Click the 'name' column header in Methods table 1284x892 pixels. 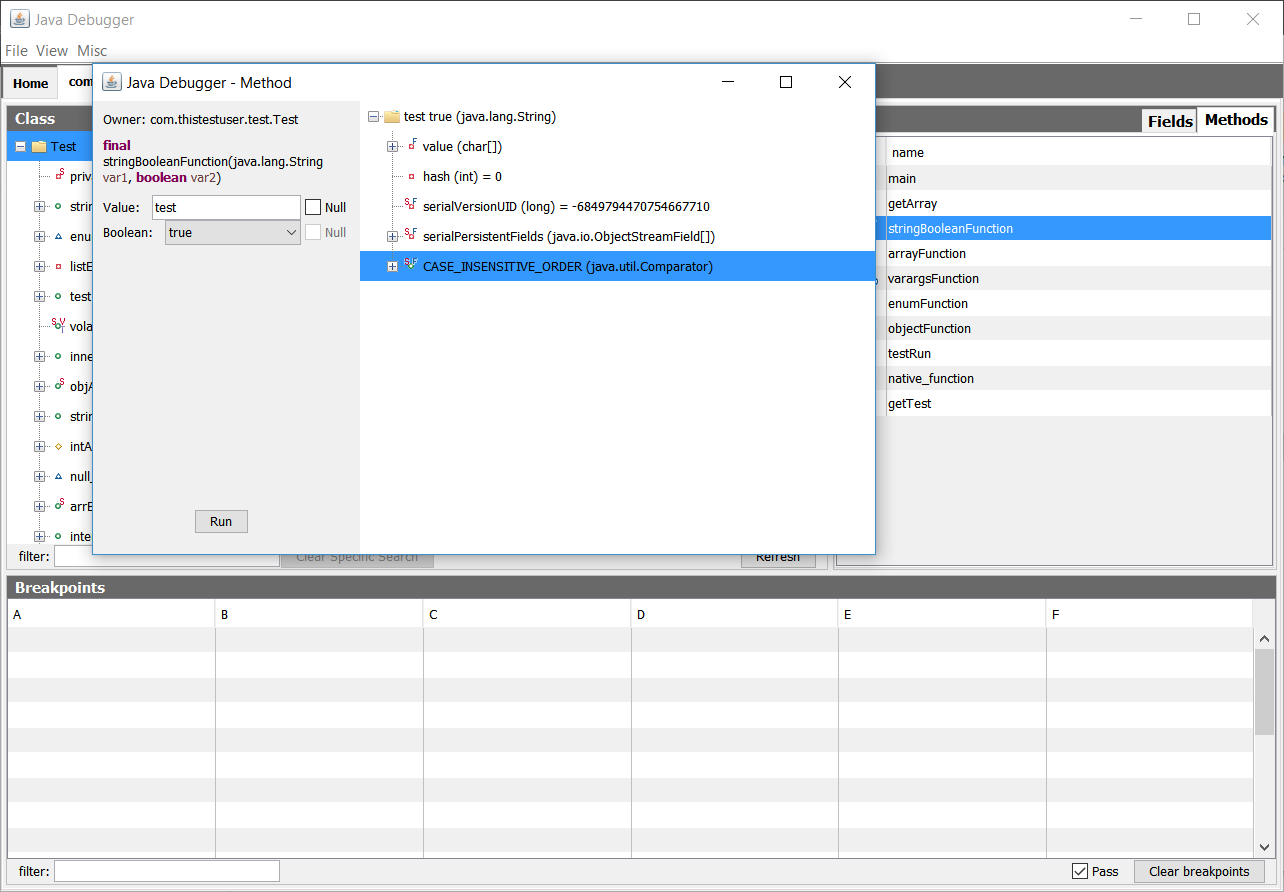(1078, 152)
